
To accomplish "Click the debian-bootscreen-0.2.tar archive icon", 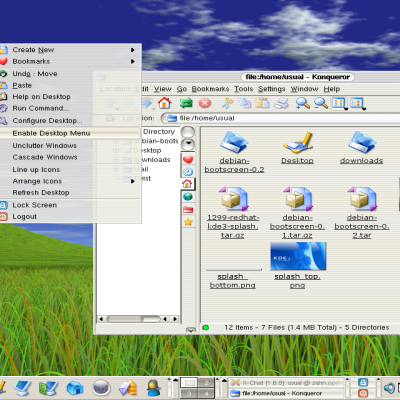I will click(x=362, y=199).
